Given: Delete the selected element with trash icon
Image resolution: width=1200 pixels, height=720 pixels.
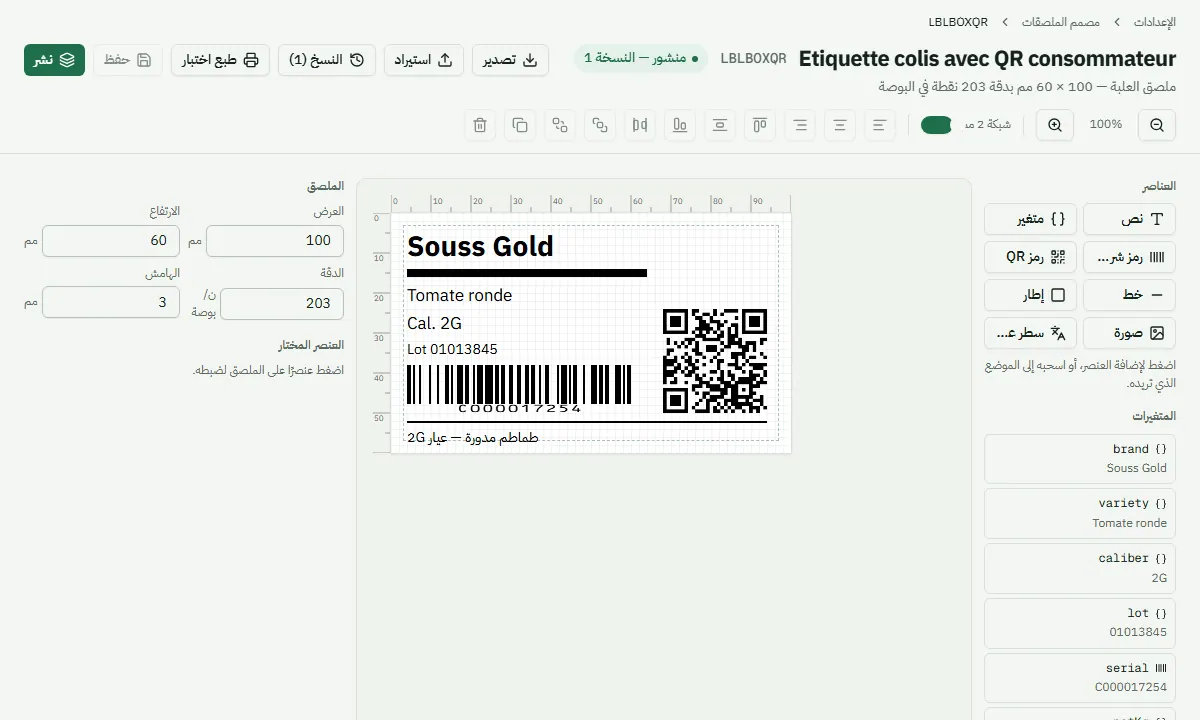Looking at the screenshot, I should click(480, 125).
